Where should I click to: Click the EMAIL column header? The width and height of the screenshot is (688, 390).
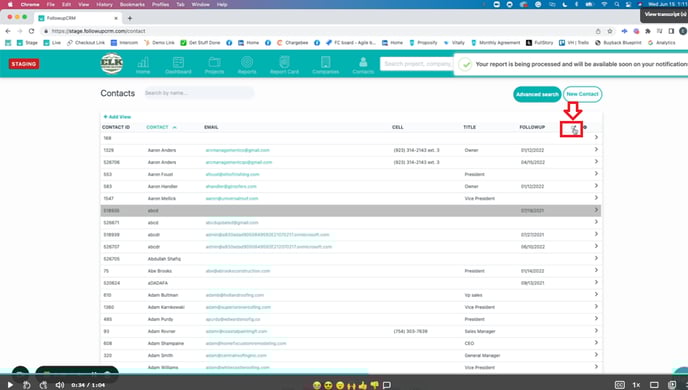tap(211, 127)
